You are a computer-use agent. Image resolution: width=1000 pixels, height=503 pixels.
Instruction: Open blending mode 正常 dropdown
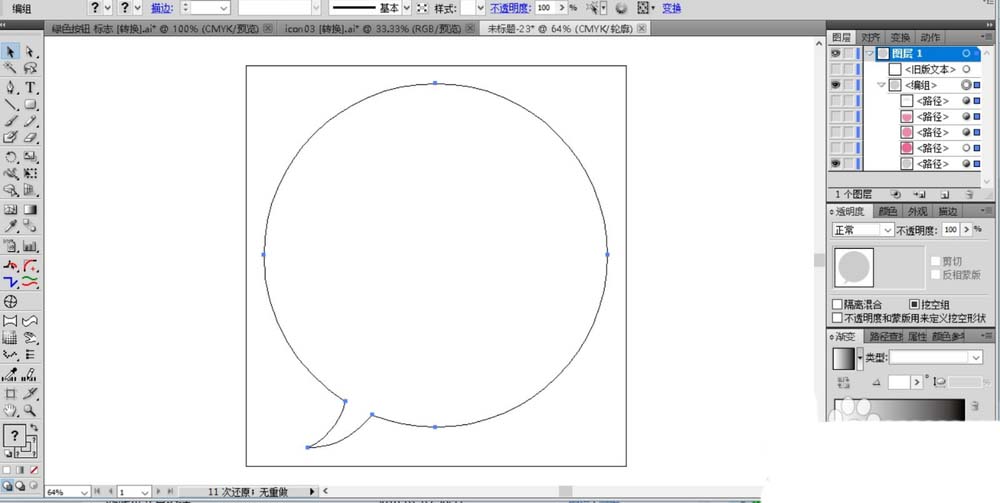(864, 230)
